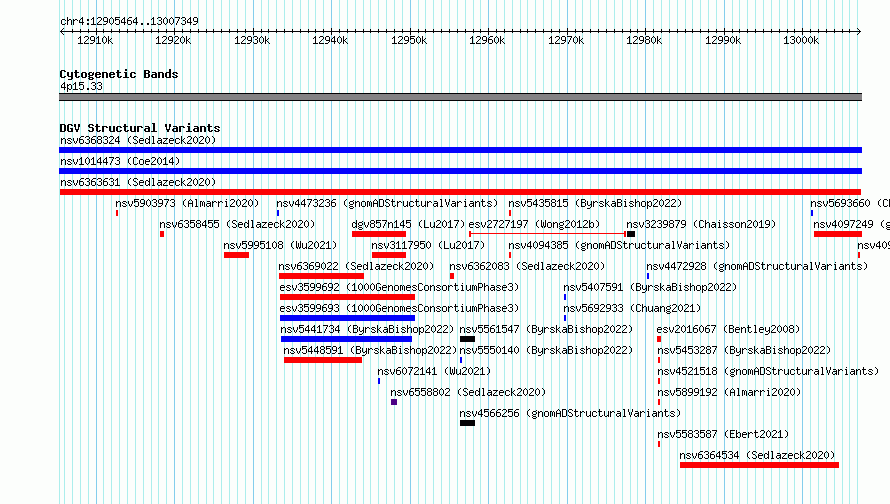Click the nsv6368324 (Sedlazeck2020) blue variant bar
Image resolution: width=890 pixels, height=504 pixels.
[460, 150]
